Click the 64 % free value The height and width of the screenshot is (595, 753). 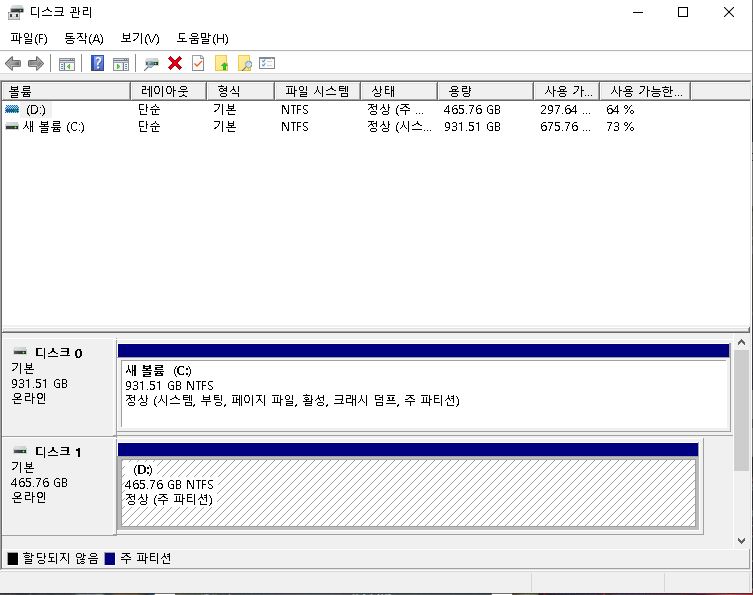coord(620,109)
